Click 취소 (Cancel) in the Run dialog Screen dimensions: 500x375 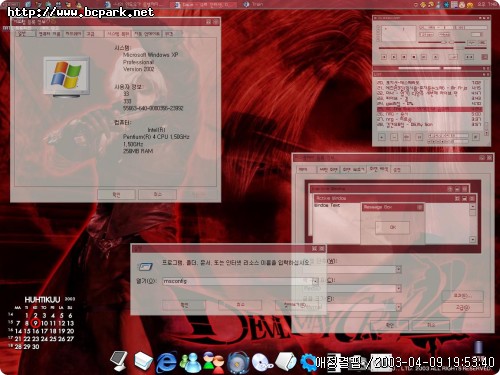coord(240,305)
